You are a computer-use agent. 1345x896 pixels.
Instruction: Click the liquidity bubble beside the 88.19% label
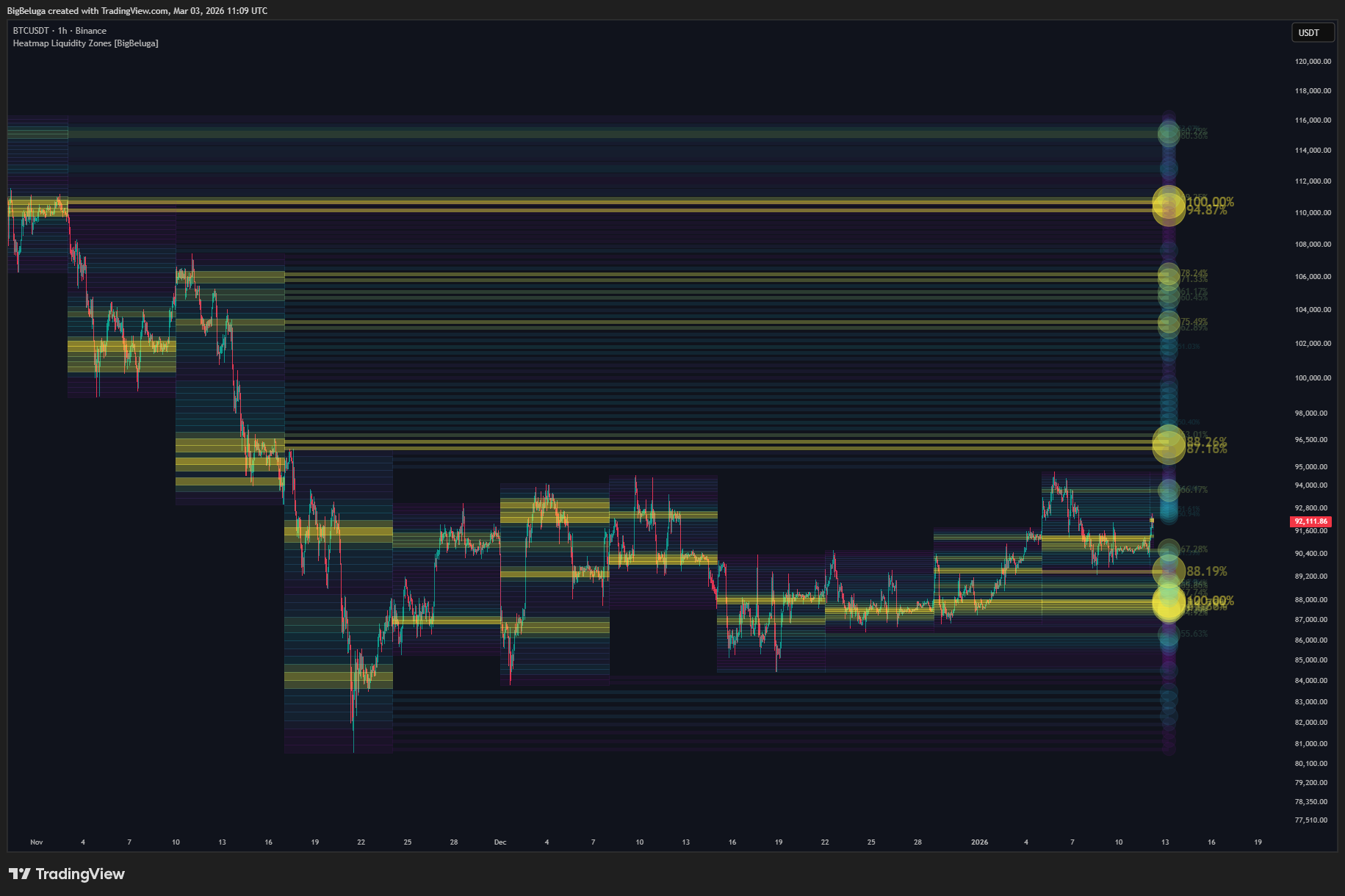[x=1169, y=571]
